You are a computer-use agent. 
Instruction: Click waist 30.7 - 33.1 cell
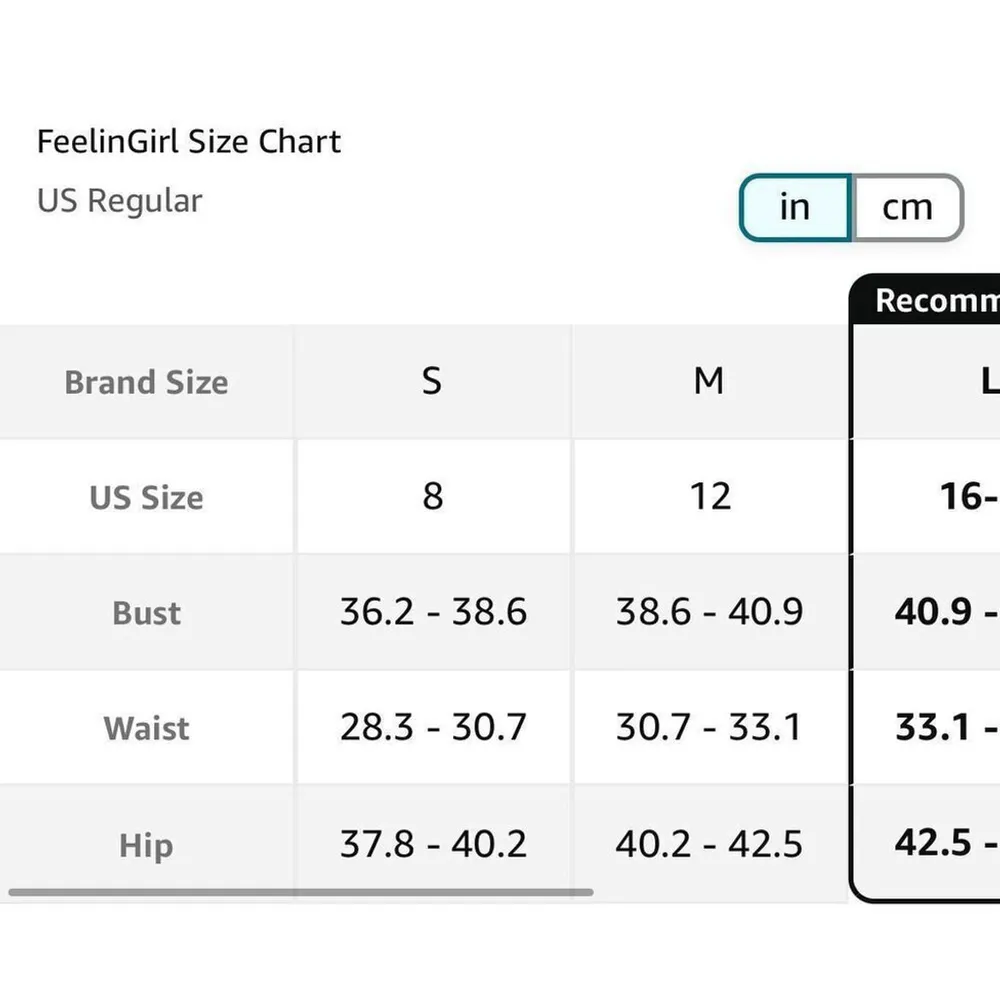pyautogui.click(x=709, y=727)
